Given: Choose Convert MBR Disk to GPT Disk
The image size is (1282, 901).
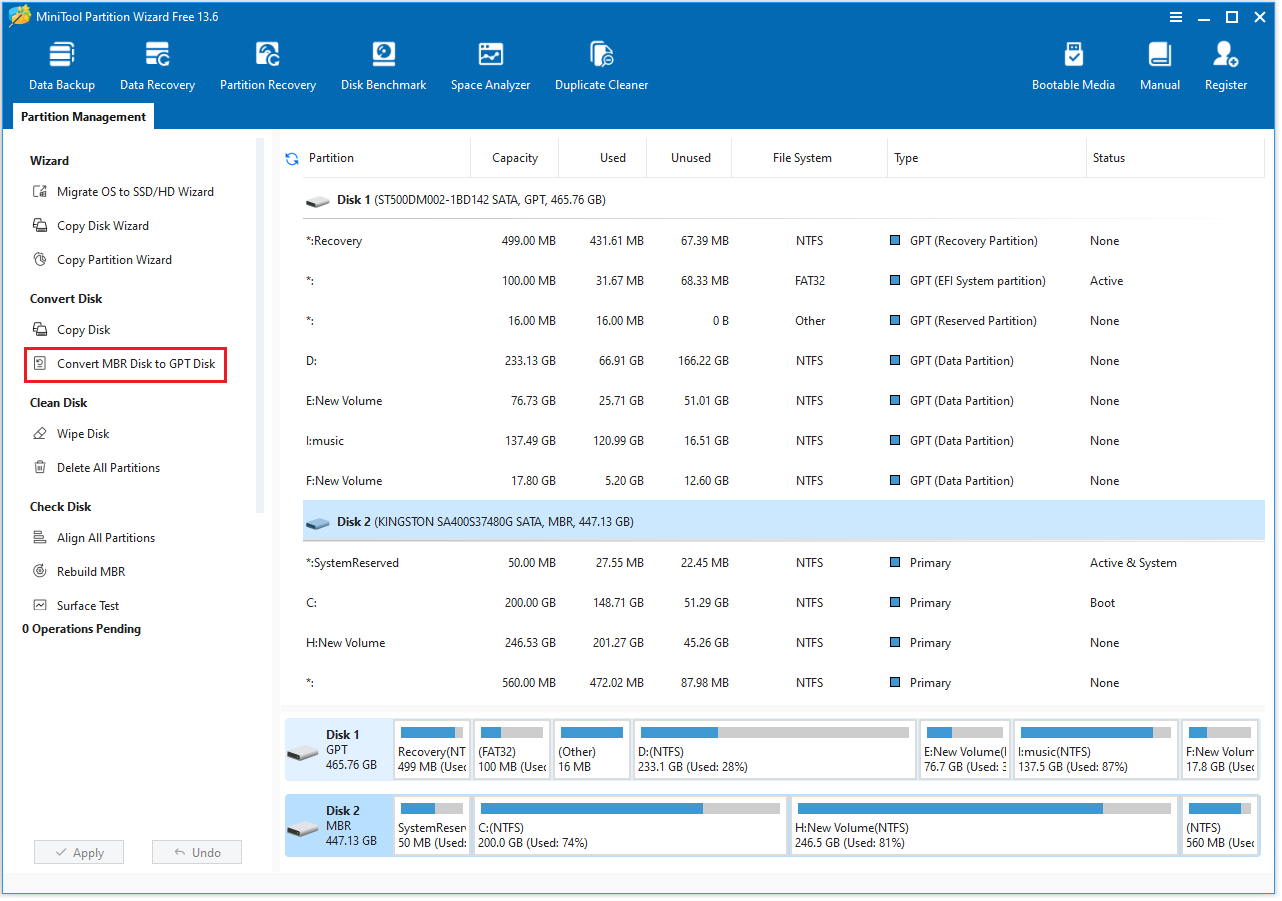Looking at the screenshot, I should point(126,364).
